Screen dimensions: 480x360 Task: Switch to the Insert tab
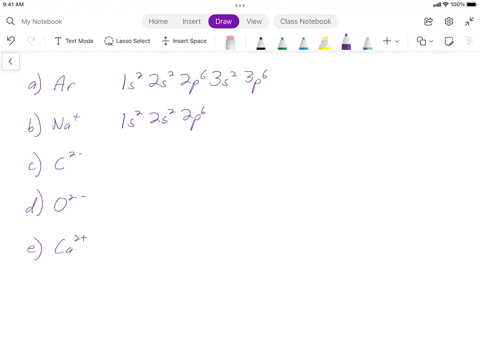(x=191, y=21)
